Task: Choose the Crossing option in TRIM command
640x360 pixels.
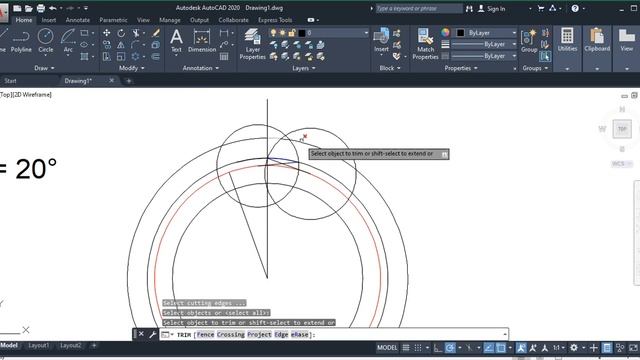Action: [231, 335]
